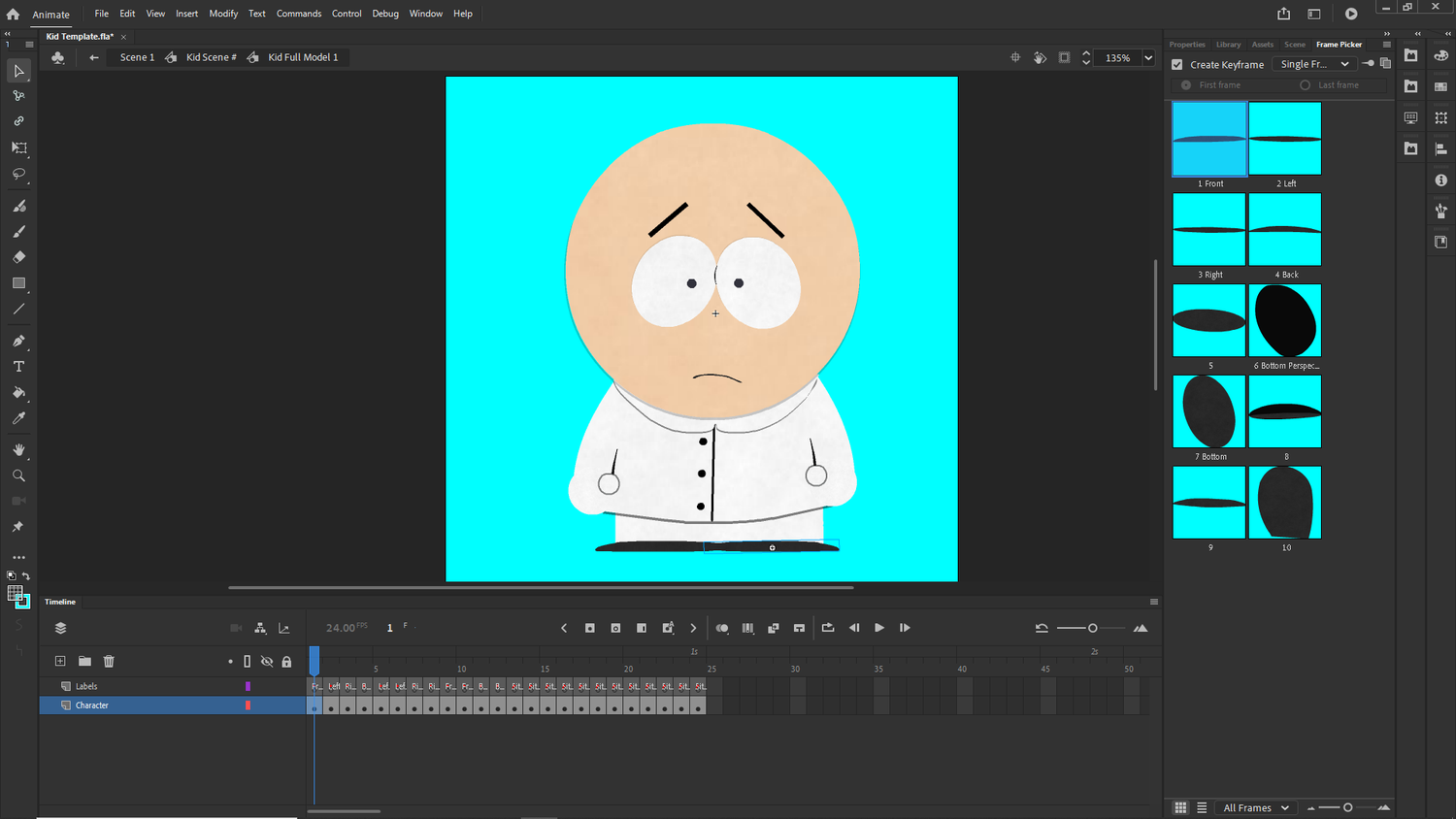Screen dimensions: 1456x819
Task: Open the Single Frame dropdown in Frame Picker
Action: (1314, 63)
